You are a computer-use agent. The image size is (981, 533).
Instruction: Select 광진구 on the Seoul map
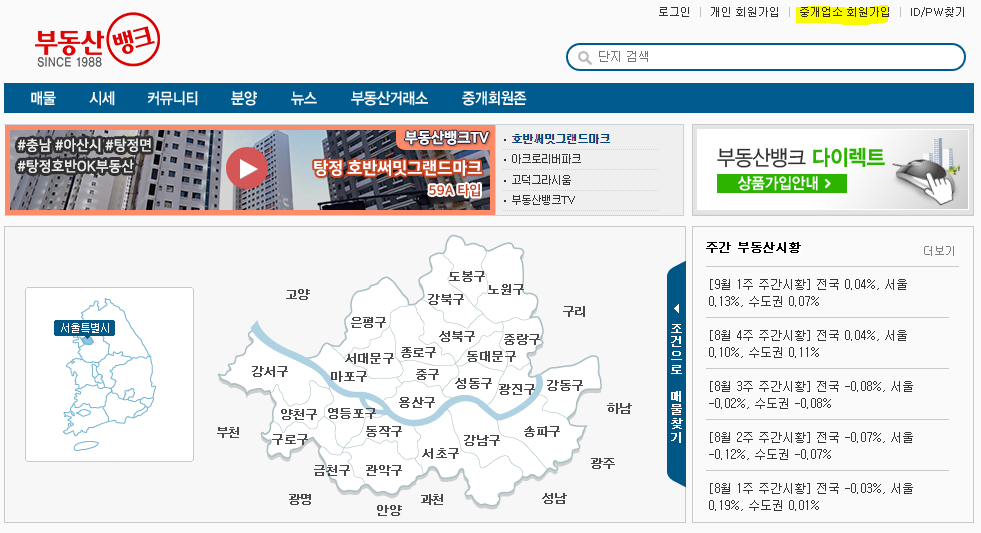point(517,389)
